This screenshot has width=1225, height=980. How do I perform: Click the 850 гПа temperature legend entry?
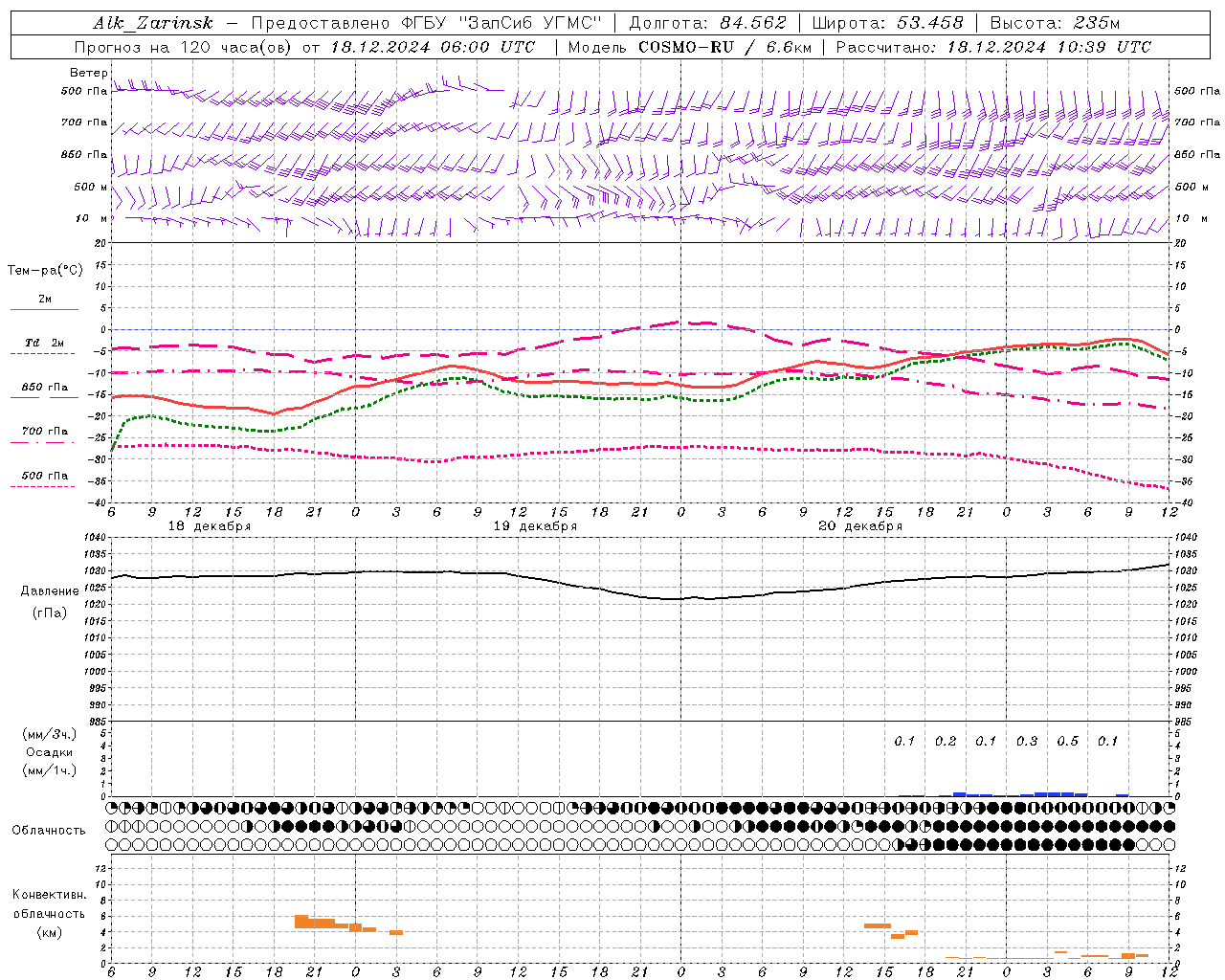(x=44, y=388)
